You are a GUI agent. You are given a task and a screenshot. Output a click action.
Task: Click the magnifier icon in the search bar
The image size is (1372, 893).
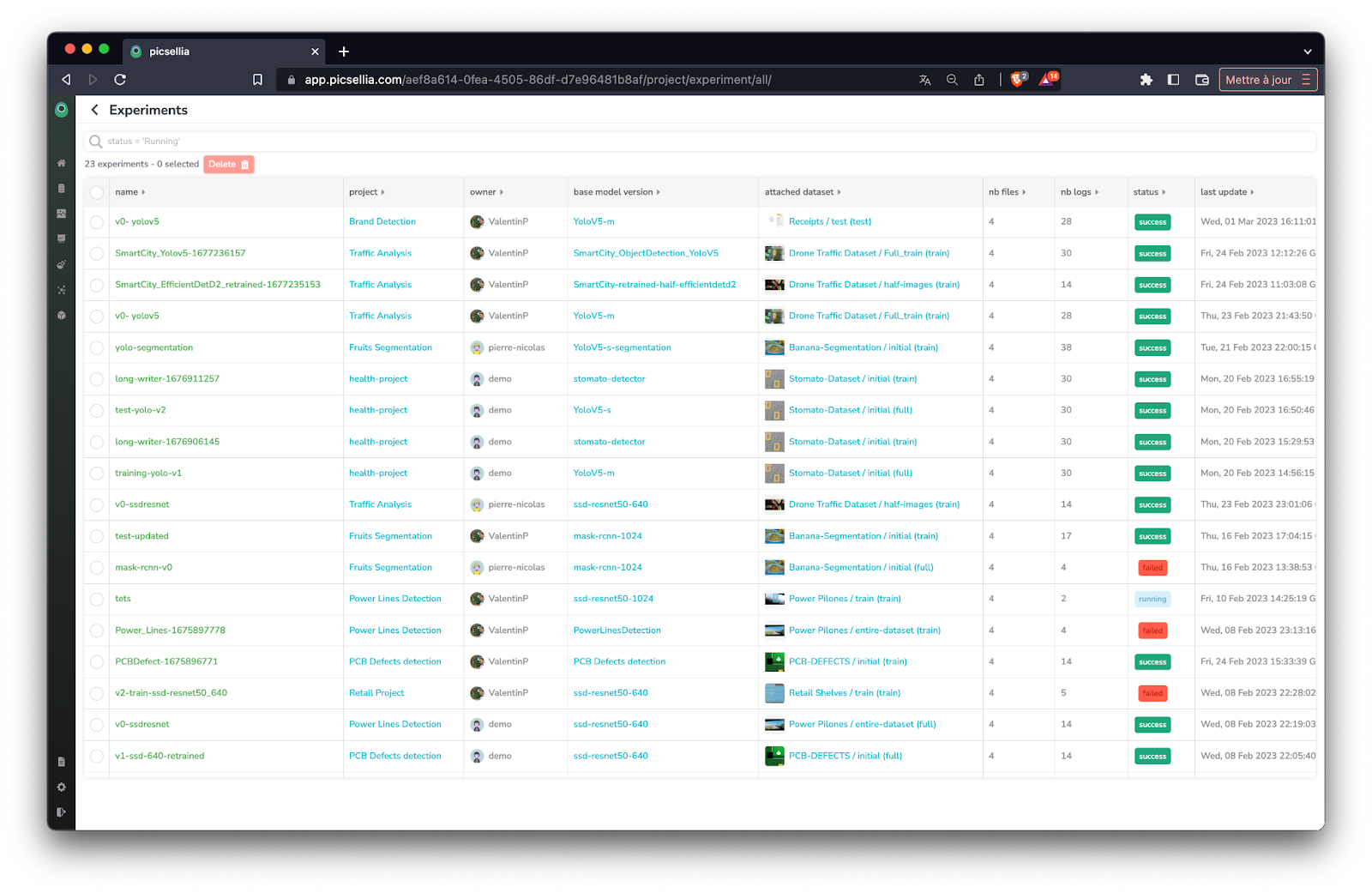click(x=96, y=142)
